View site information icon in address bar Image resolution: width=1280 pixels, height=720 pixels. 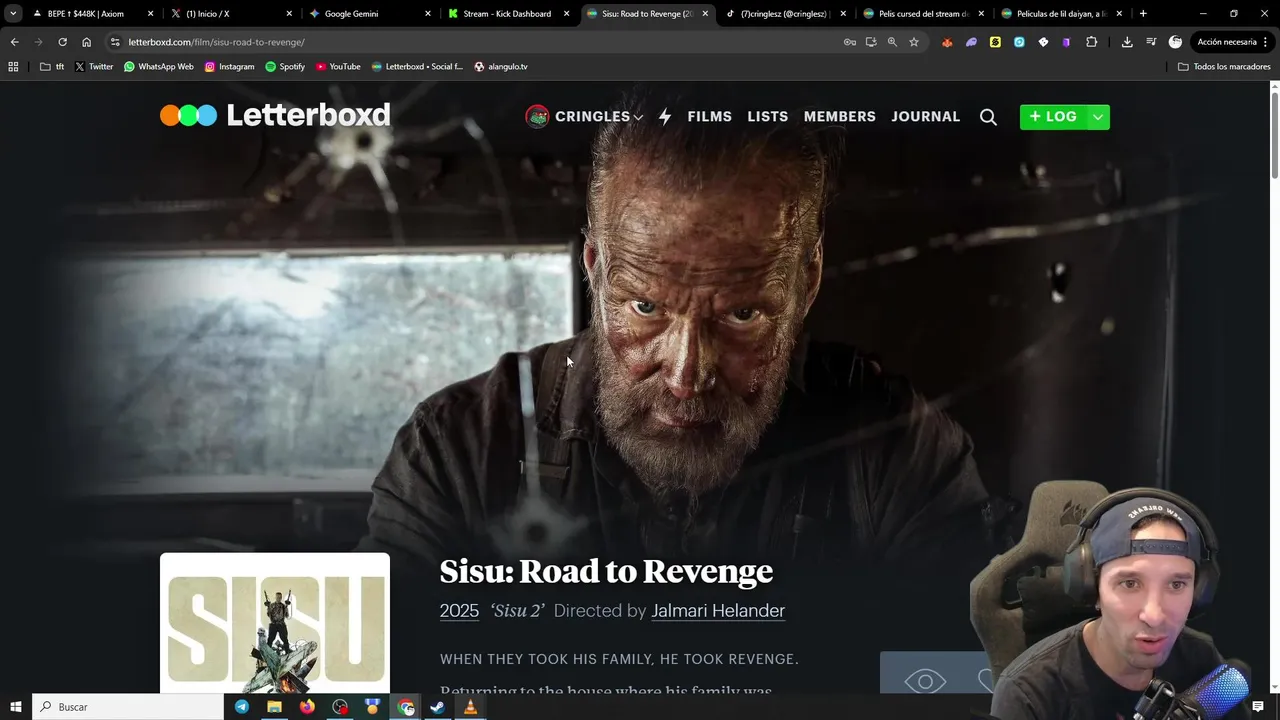coord(115,42)
